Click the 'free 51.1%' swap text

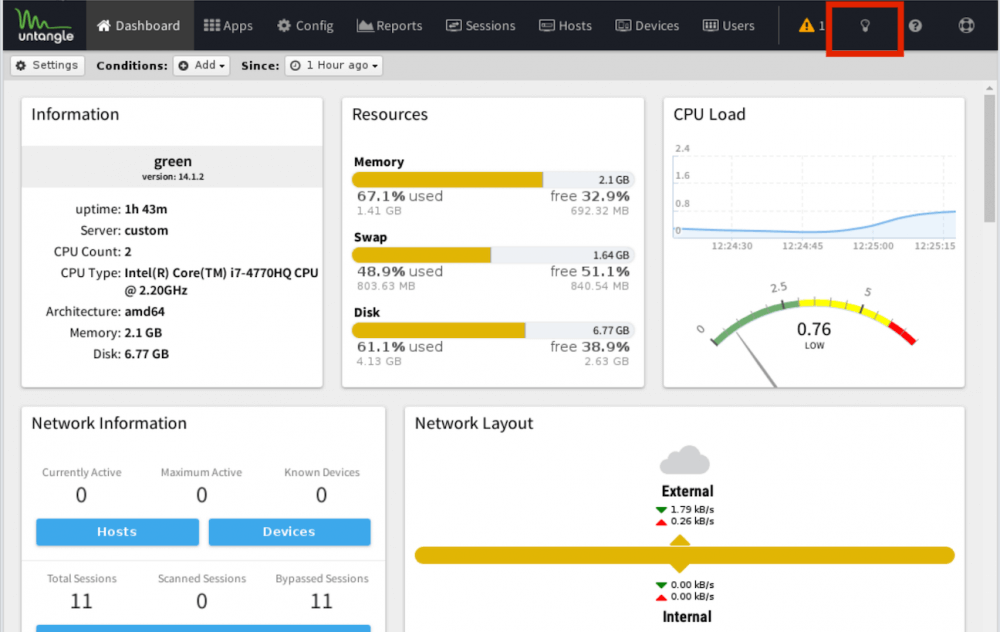pos(590,272)
